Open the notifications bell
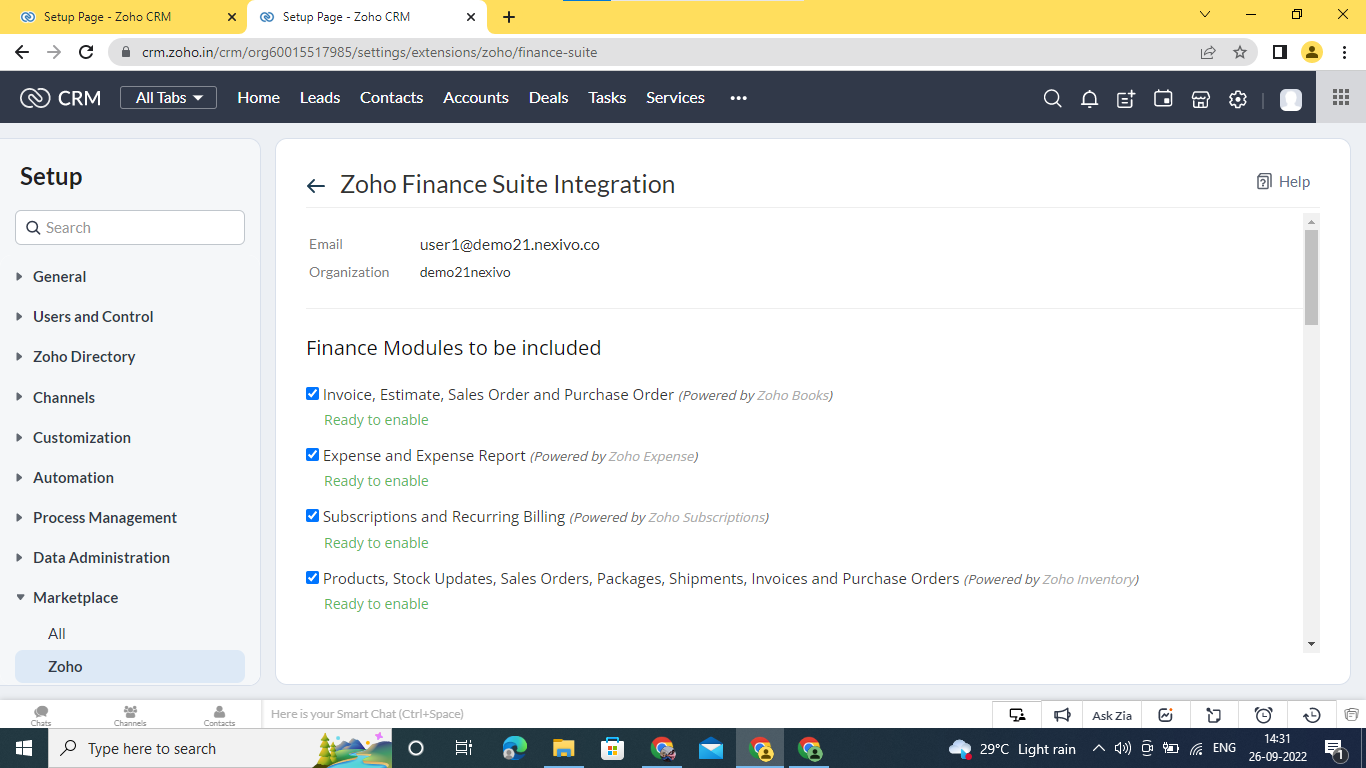 pyautogui.click(x=1089, y=98)
